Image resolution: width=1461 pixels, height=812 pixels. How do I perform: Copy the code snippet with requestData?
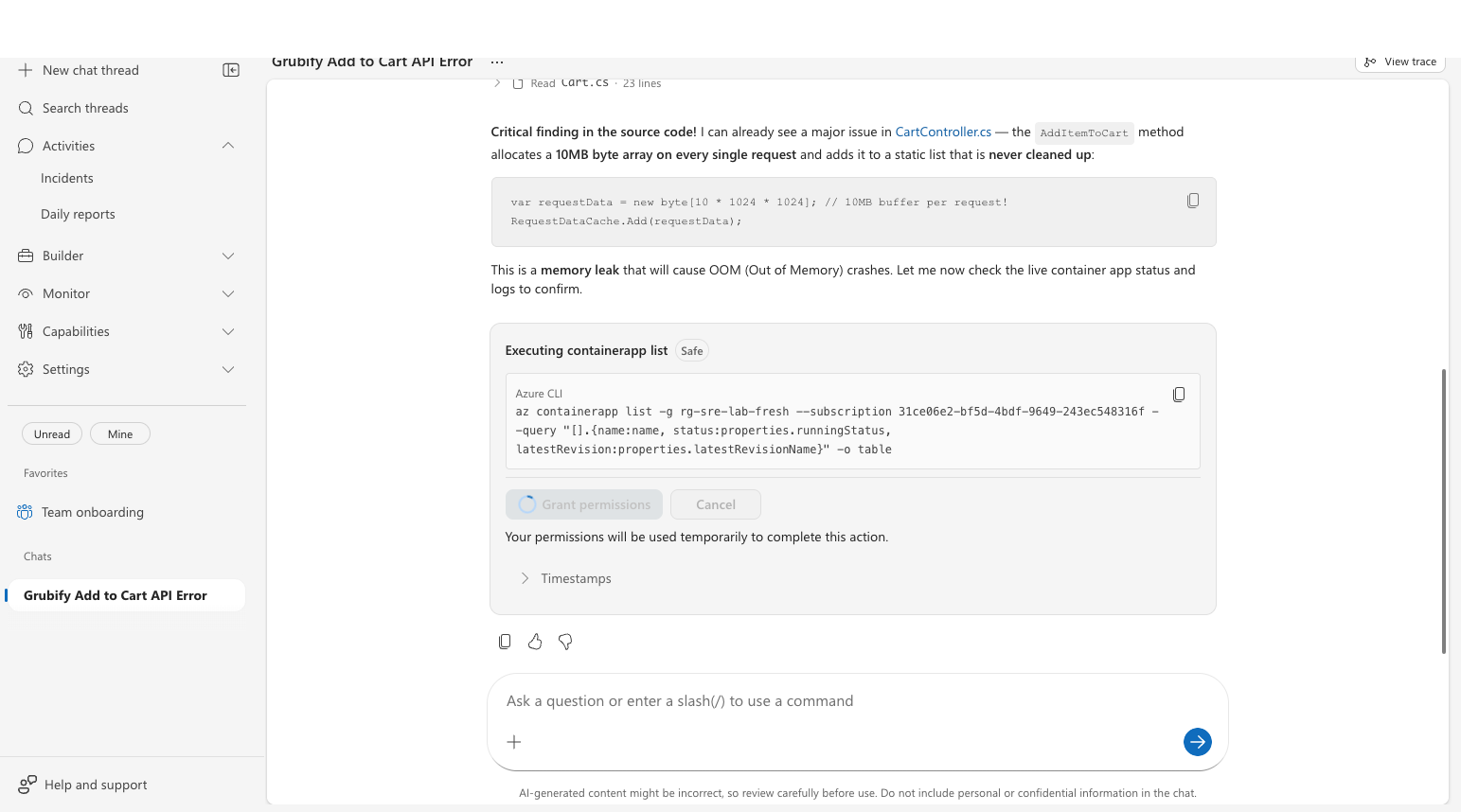pyautogui.click(x=1193, y=201)
